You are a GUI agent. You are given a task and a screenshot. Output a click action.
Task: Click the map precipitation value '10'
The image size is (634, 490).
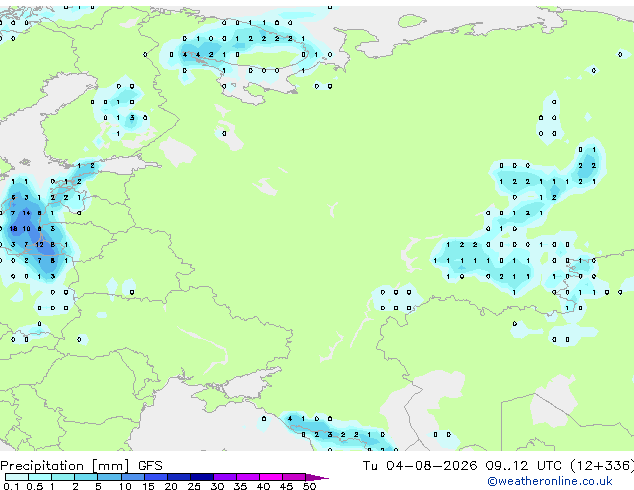[26, 228]
